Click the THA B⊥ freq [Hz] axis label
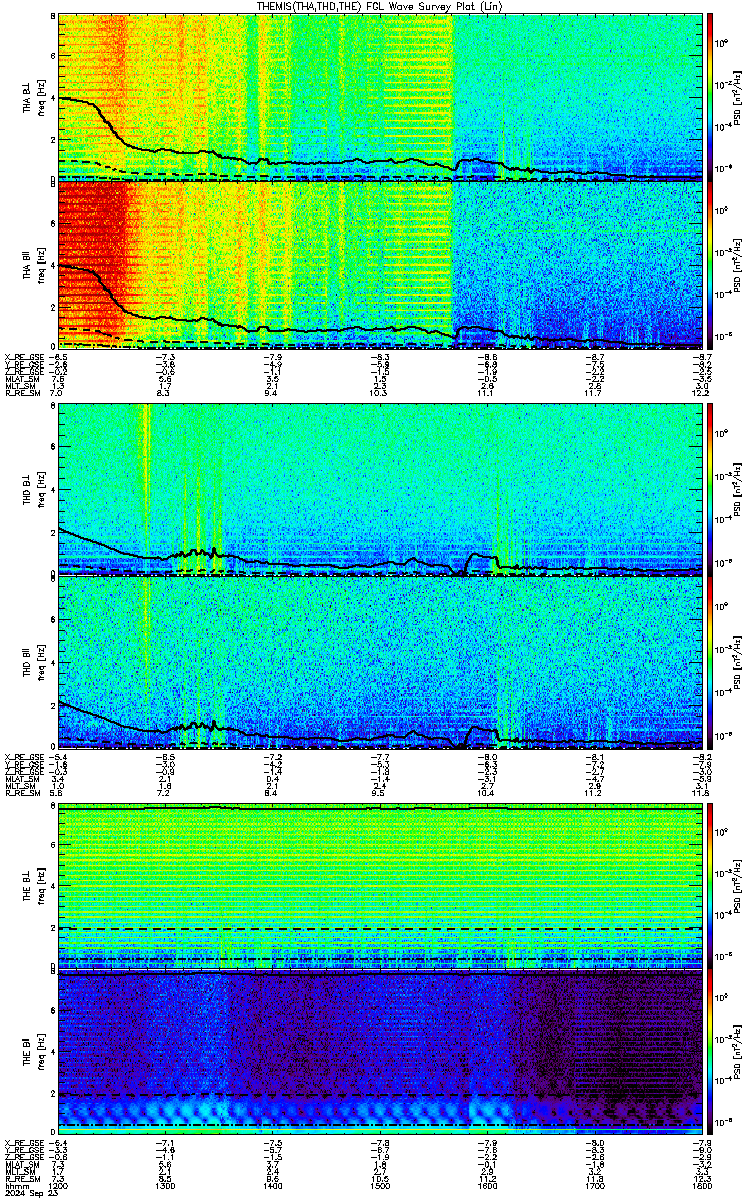The width and height of the screenshot is (750, 1200). point(40,96)
